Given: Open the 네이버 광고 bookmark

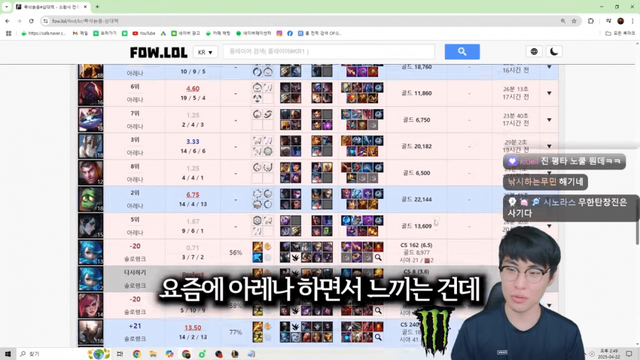Looking at the screenshot, I should 186,33.
